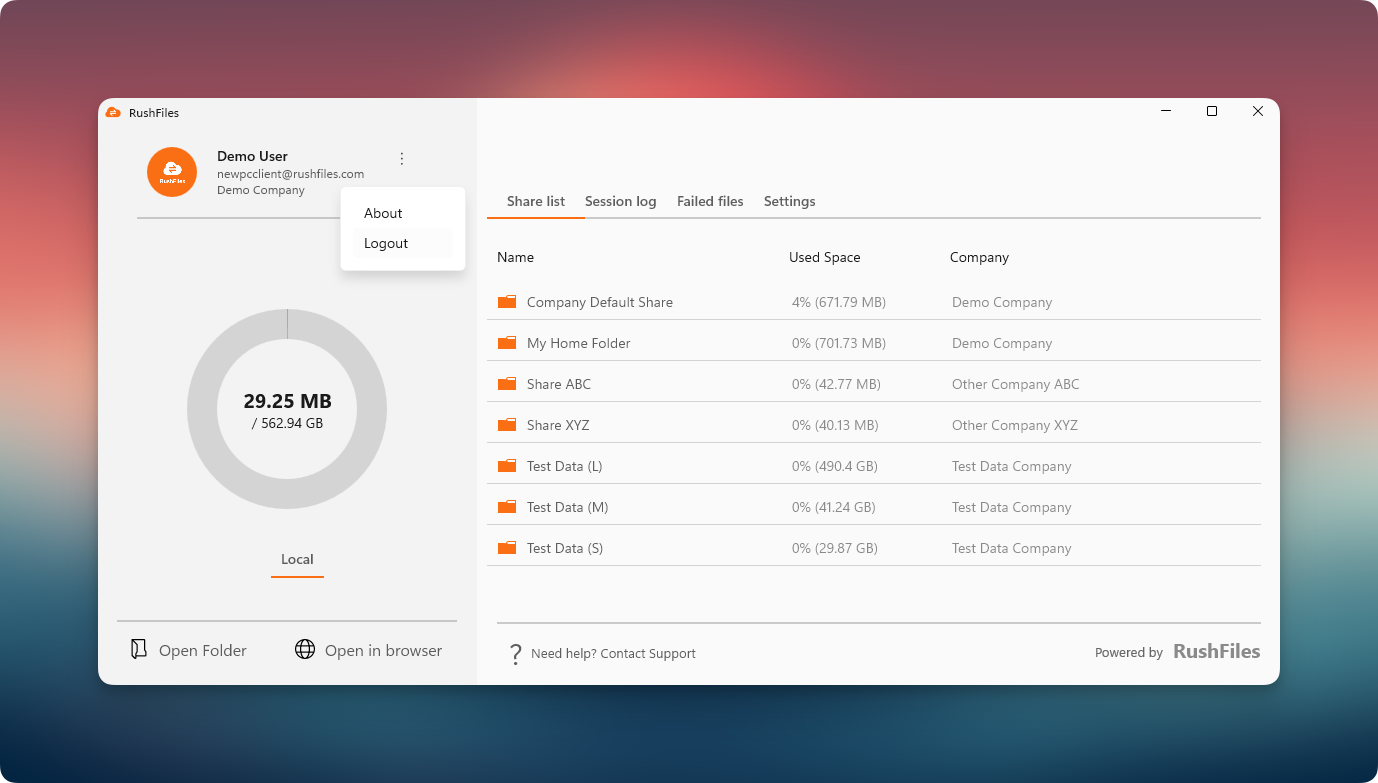This screenshot has width=1378, height=783.
Task: Click the 0% (701.73 MB) used space value
Action: 839,343
